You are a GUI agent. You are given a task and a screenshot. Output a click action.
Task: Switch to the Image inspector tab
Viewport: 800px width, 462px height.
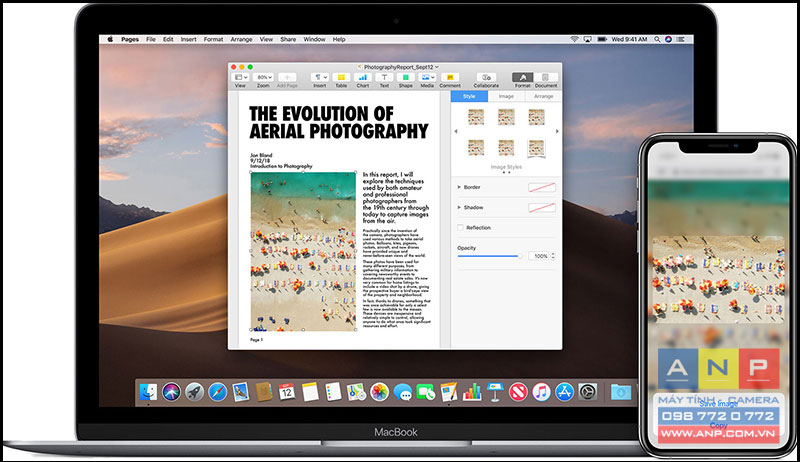[x=506, y=96]
